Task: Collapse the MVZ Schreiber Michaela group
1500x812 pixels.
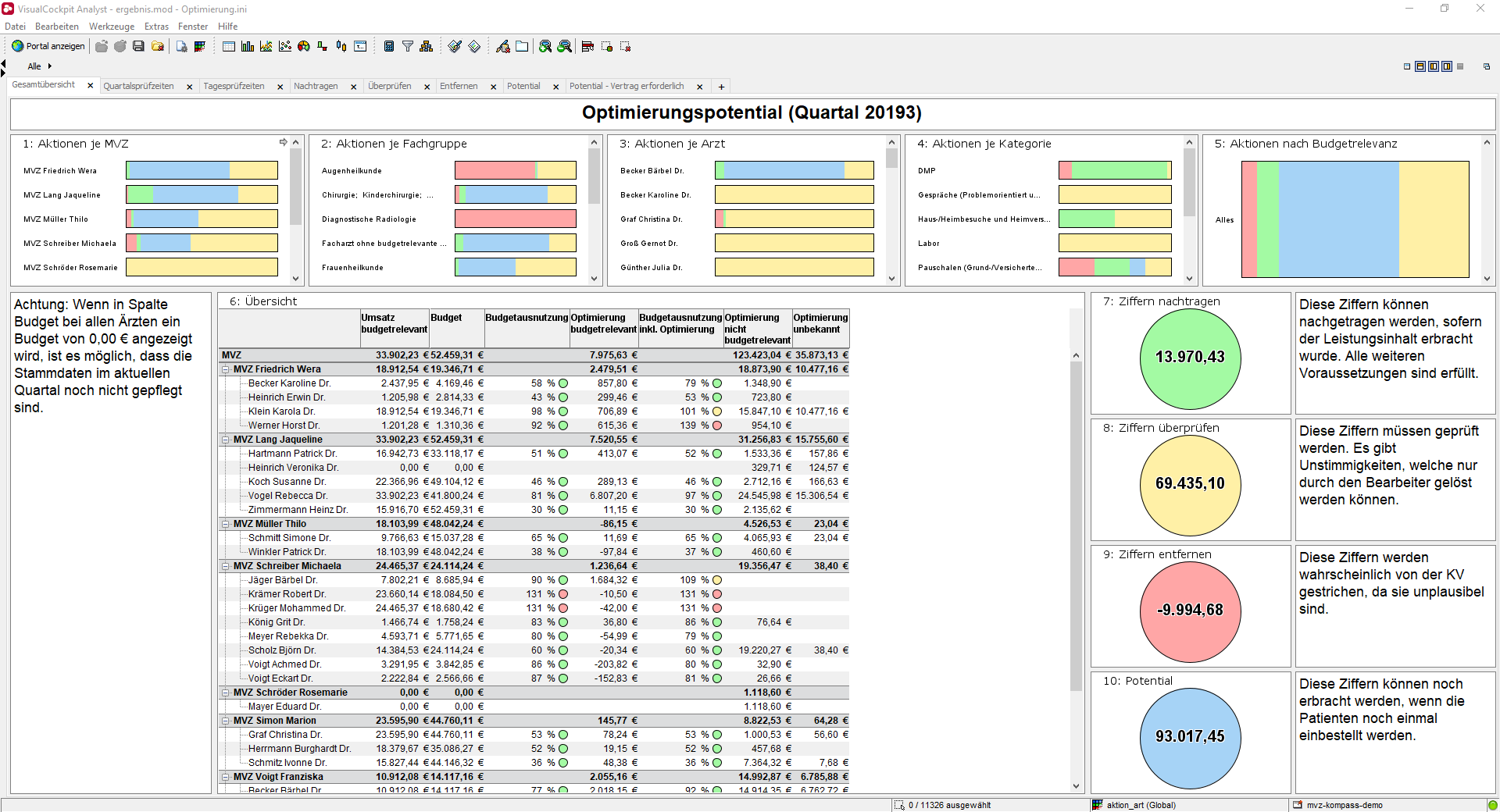Action: (x=226, y=566)
